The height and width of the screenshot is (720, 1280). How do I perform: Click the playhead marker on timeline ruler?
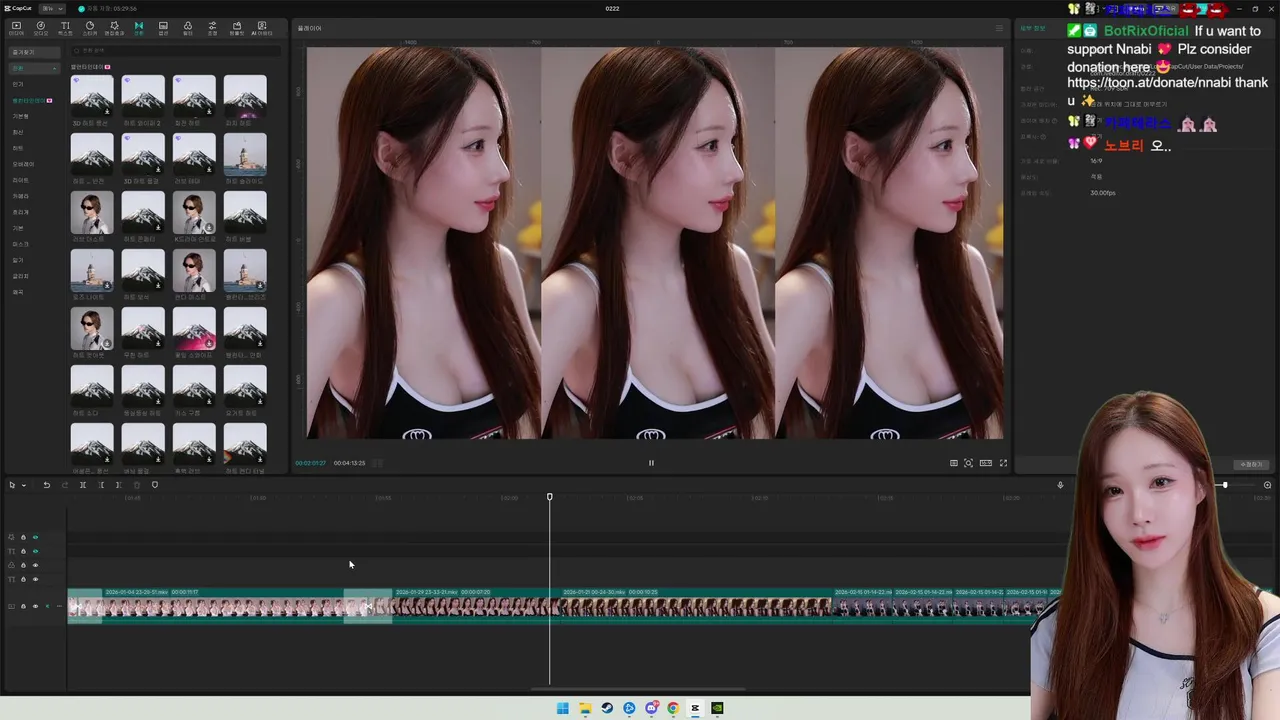click(x=549, y=497)
